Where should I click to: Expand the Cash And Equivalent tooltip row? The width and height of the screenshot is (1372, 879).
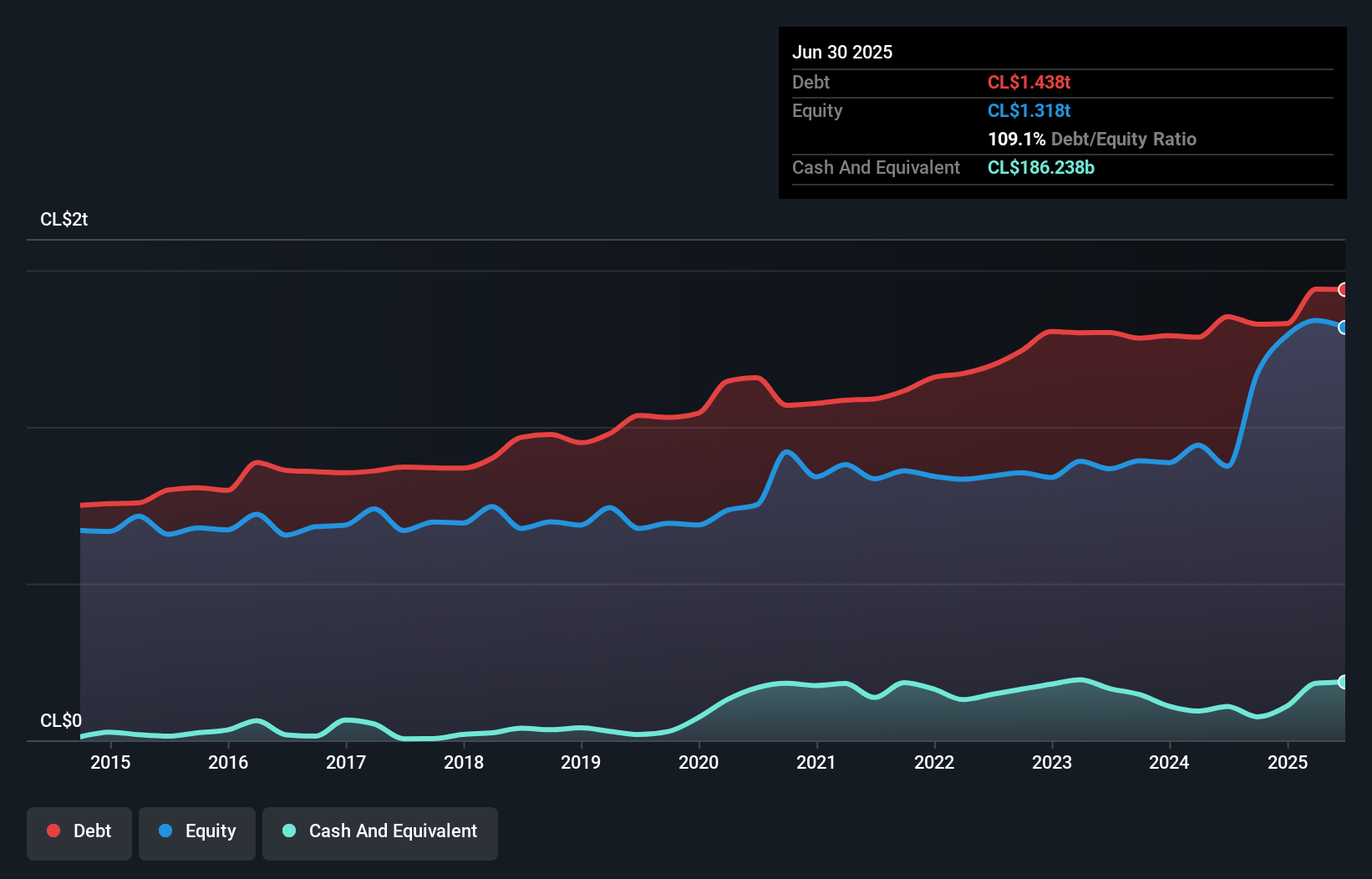(x=876, y=167)
